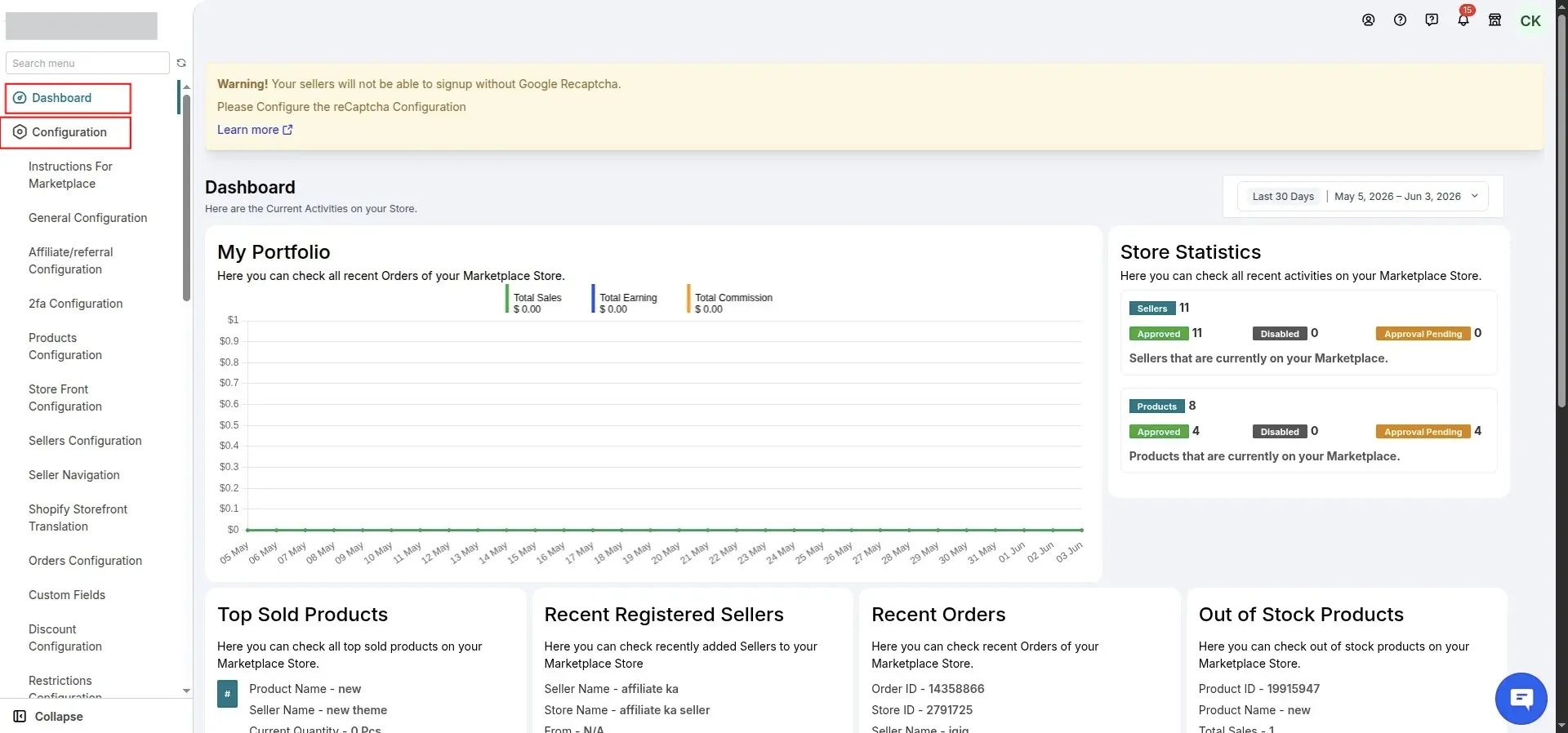Viewport: 1568px width, 733px height.
Task: Open Affiliate/referral Configuration
Action: pos(70,260)
